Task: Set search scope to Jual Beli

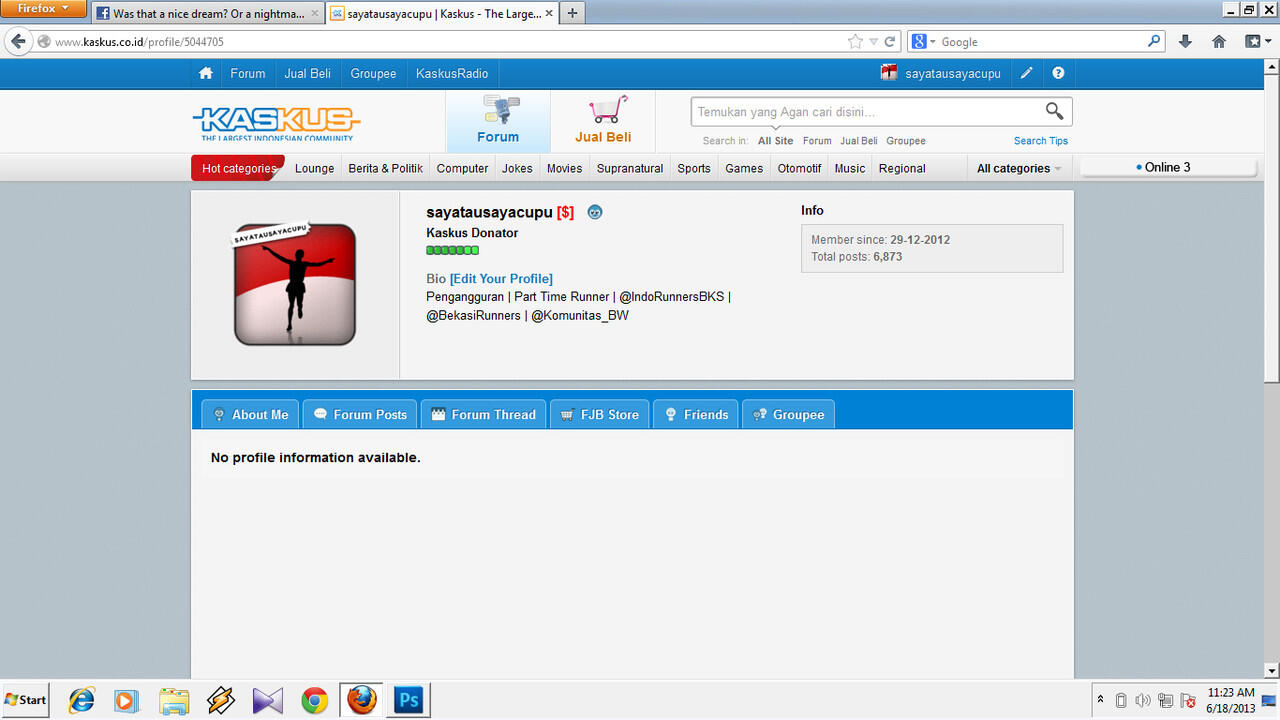Action: click(859, 141)
